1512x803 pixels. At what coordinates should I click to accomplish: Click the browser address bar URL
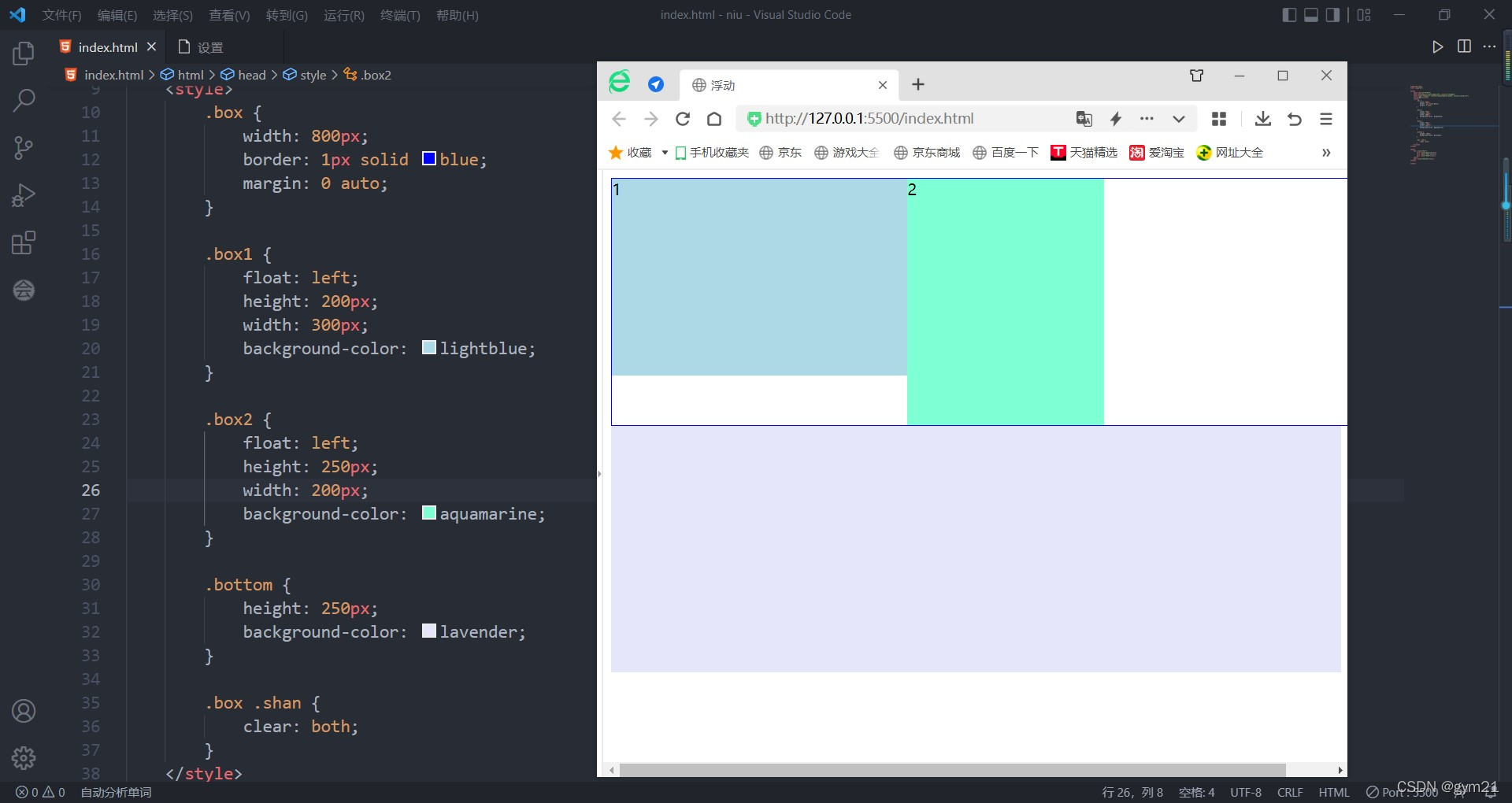(869, 119)
